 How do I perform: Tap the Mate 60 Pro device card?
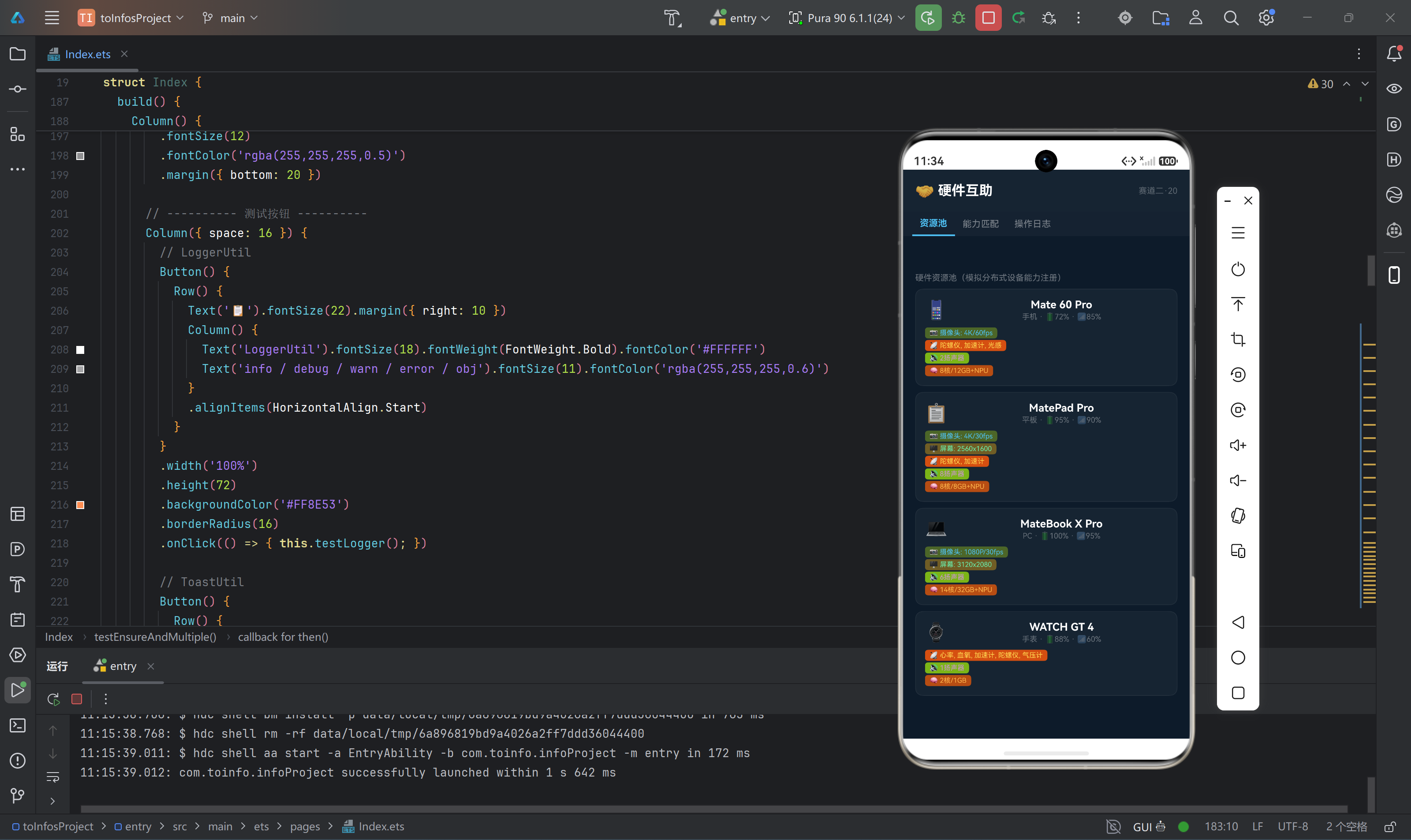[x=1046, y=337]
